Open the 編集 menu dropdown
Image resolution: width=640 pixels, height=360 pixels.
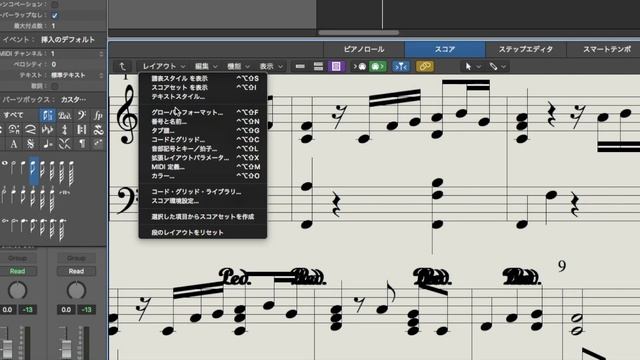(x=206, y=67)
